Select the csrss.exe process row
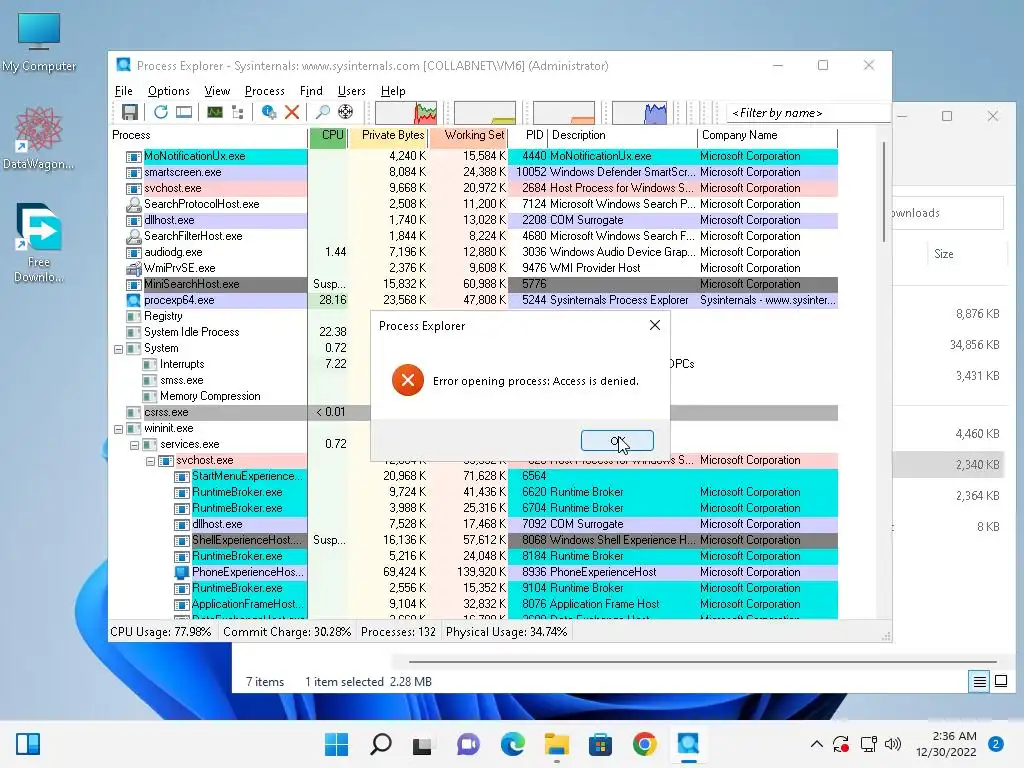 click(x=475, y=413)
